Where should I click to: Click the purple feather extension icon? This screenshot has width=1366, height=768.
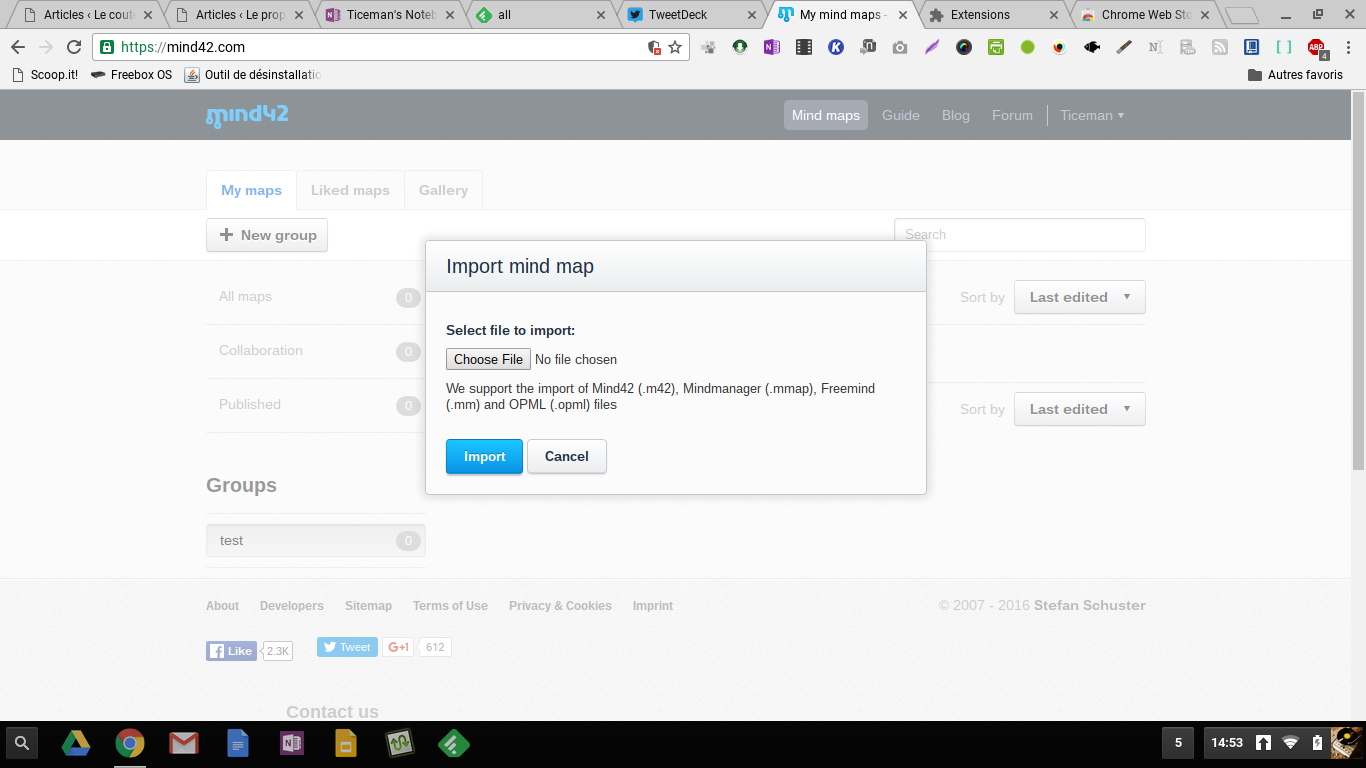click(931, 47)
